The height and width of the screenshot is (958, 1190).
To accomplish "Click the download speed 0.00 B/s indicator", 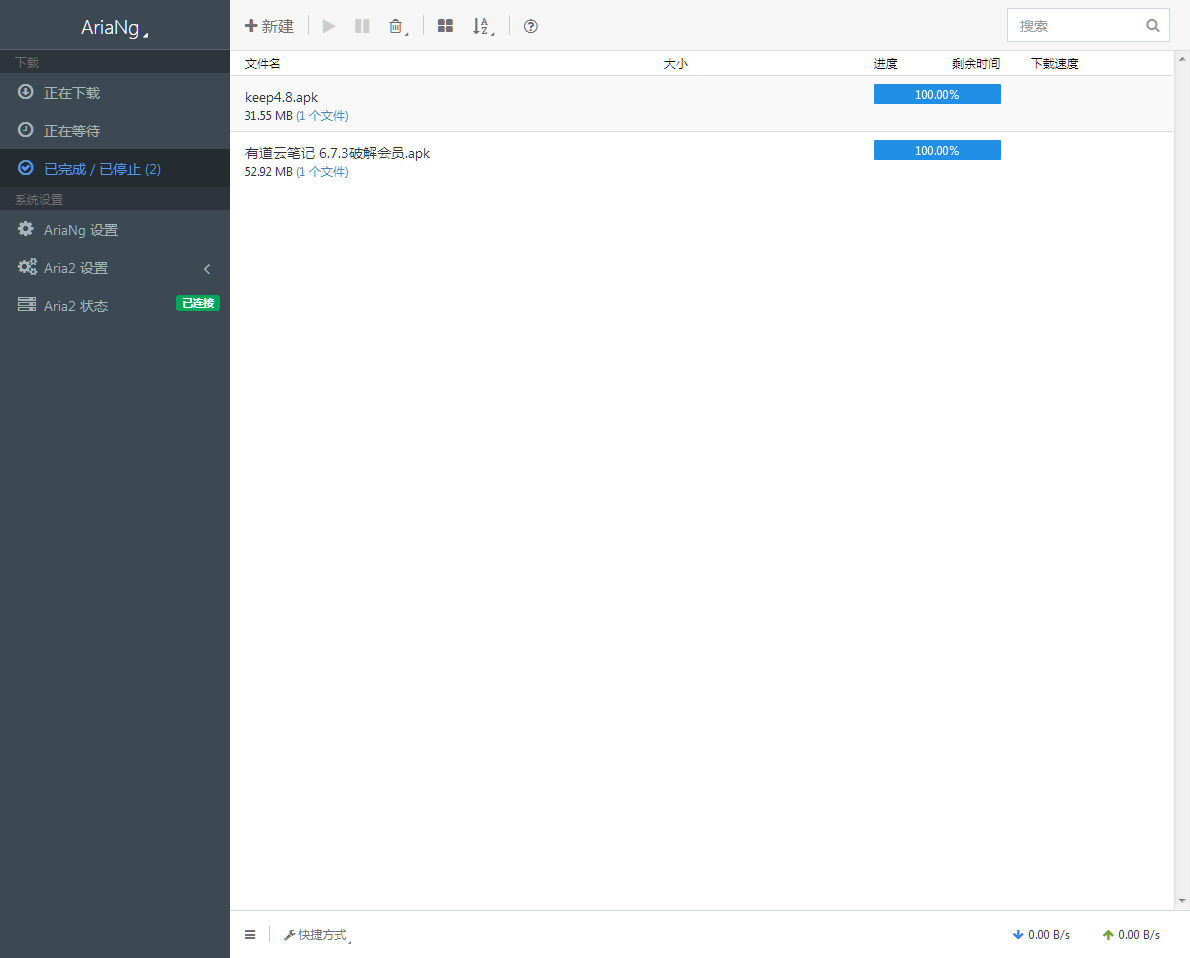I will pyautogui.click(x=1041, y=935).
